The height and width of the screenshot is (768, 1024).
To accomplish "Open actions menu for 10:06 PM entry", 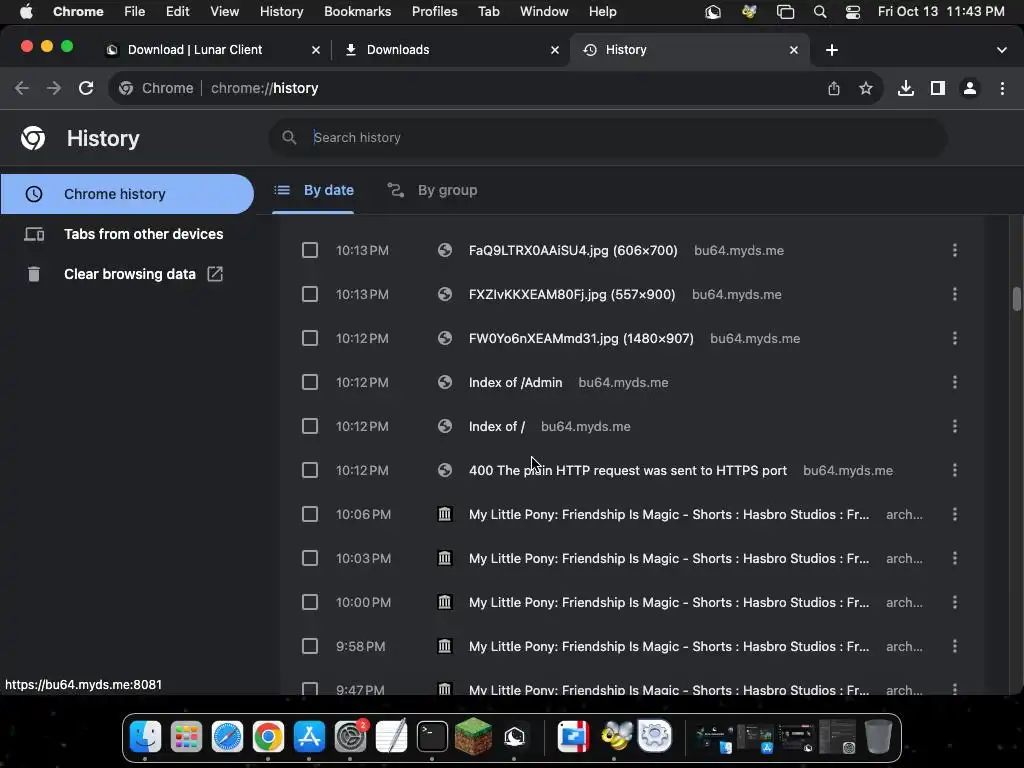I will pyautogui.click(x=955, y=514).
